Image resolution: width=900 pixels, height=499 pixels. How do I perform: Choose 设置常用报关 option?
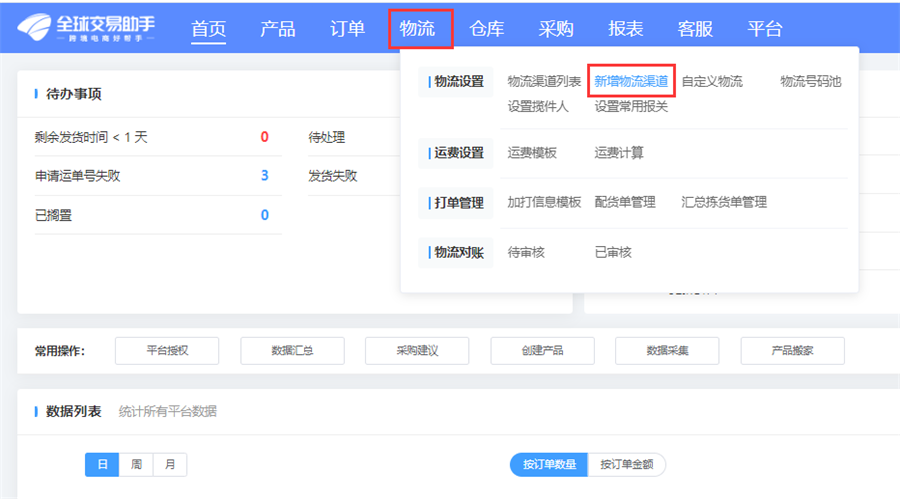pos(631,106)
